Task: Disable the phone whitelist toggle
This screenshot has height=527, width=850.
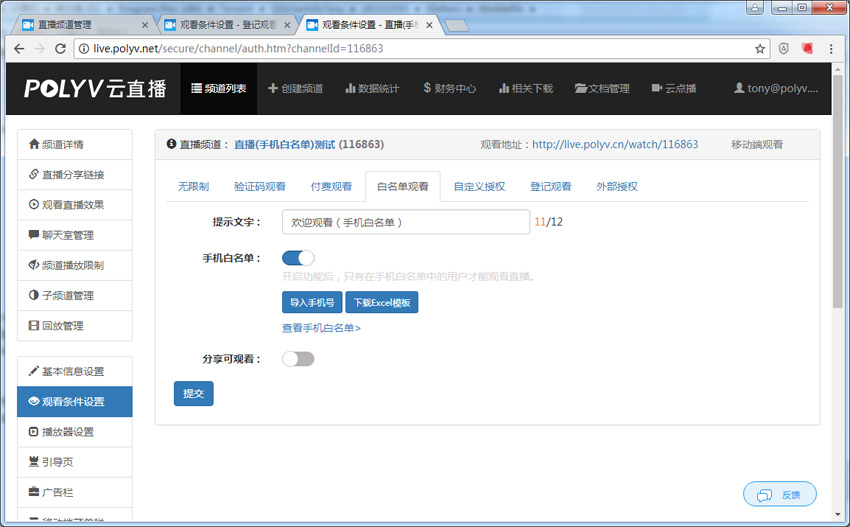Action: pyautogui.click(x=298, y=258)
